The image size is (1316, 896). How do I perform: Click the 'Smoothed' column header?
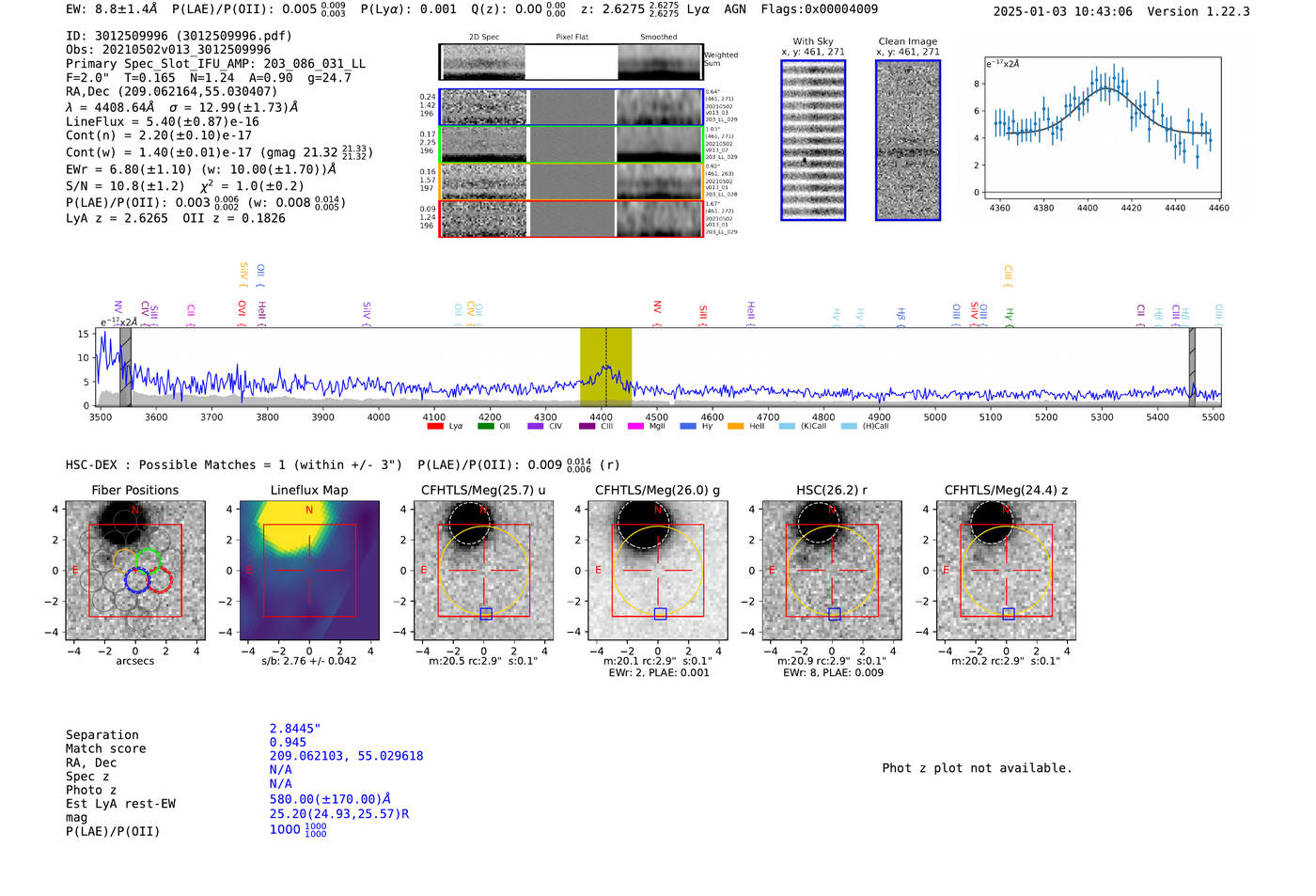click(658, 37)
